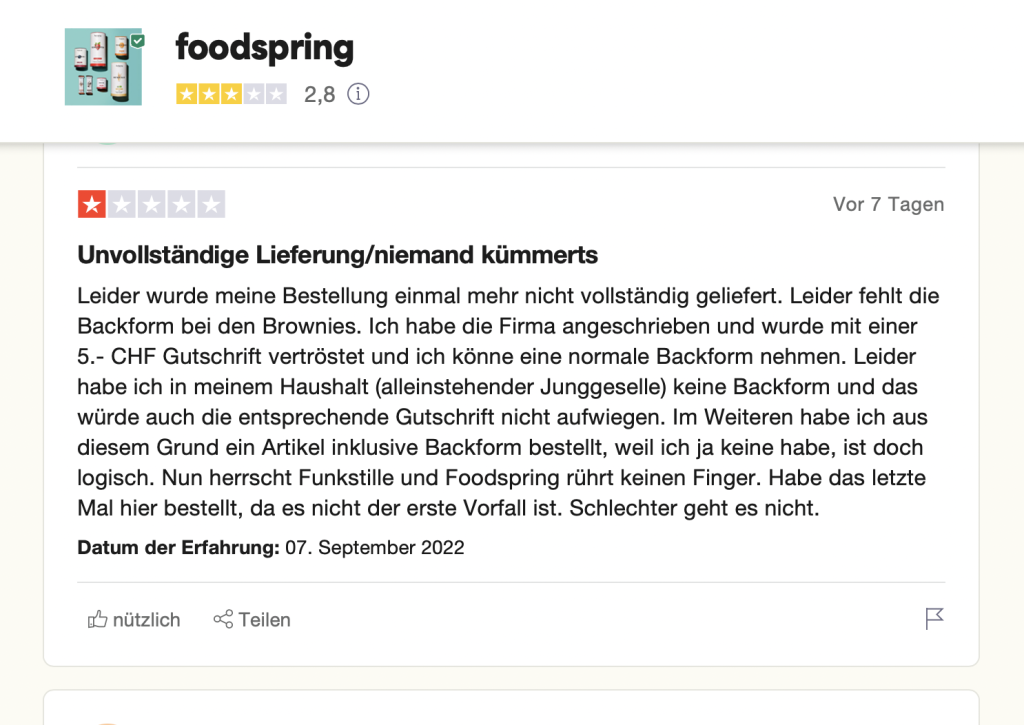The width and height of the screenshot is (1024, 725).
Task: Click the Vor 7 Tagen timestamp
Action: 888,204
